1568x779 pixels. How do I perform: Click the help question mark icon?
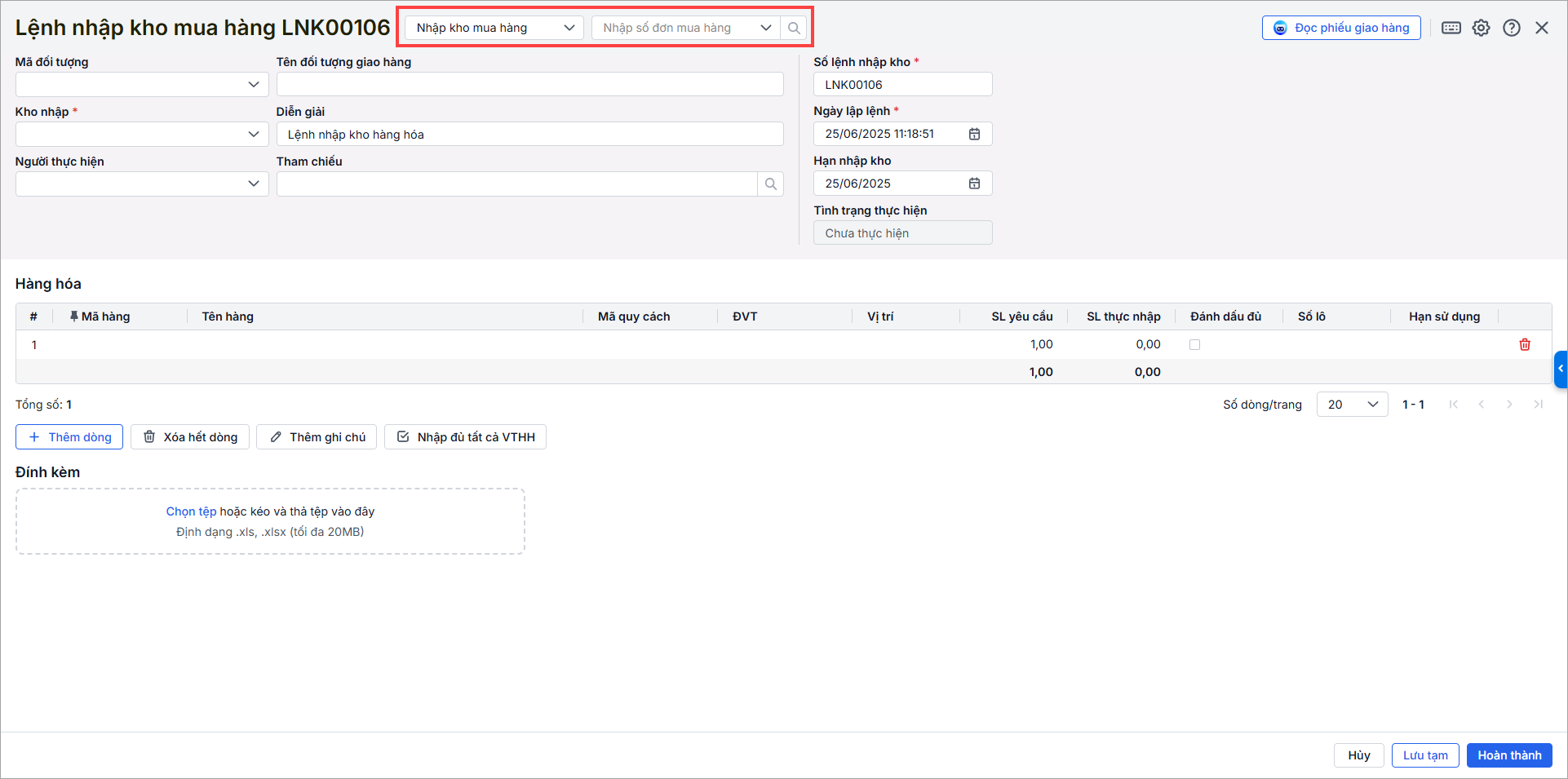[1511, 28]
